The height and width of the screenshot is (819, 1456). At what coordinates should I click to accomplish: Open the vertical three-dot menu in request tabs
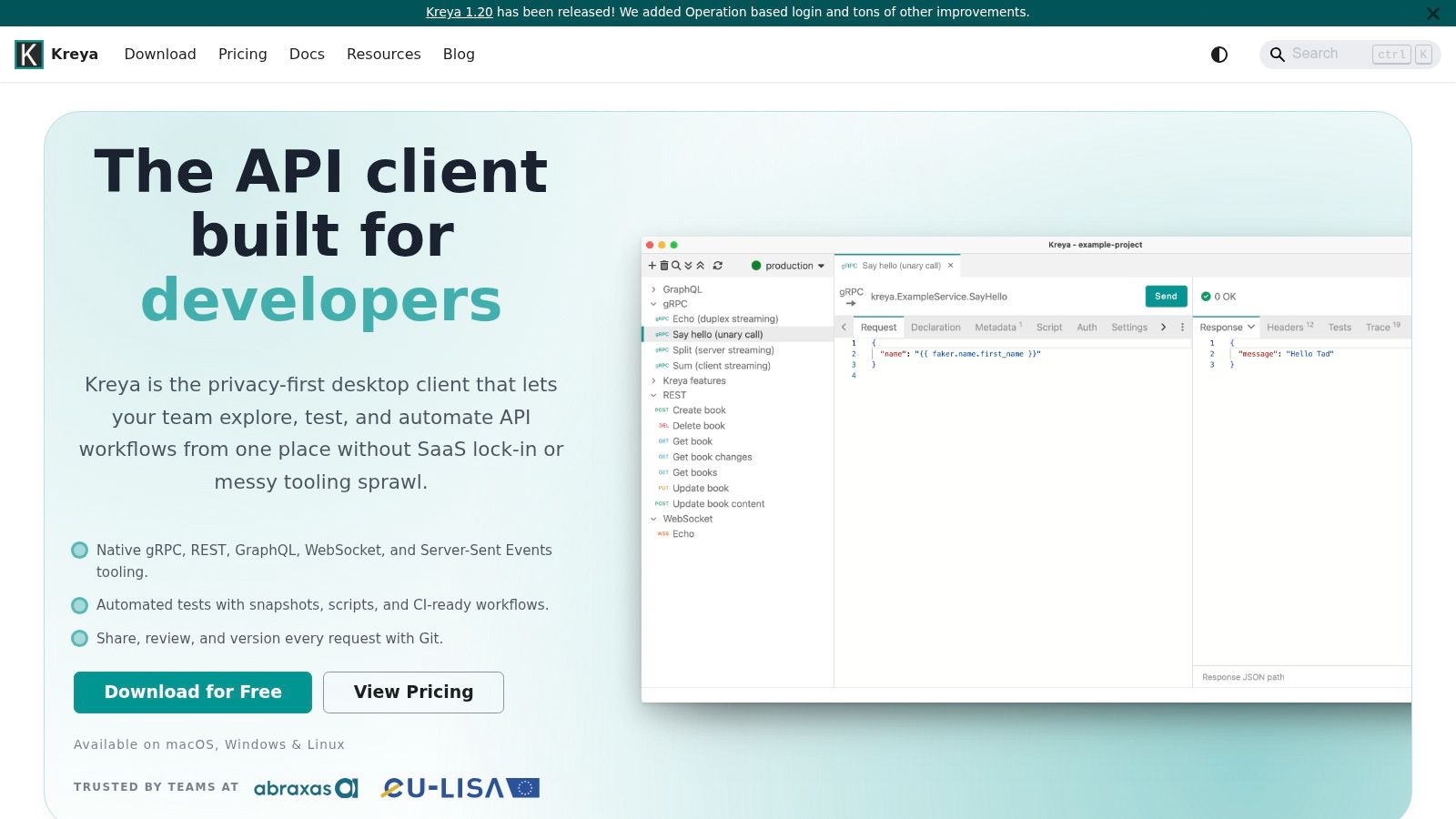[x=1182, y=328]
